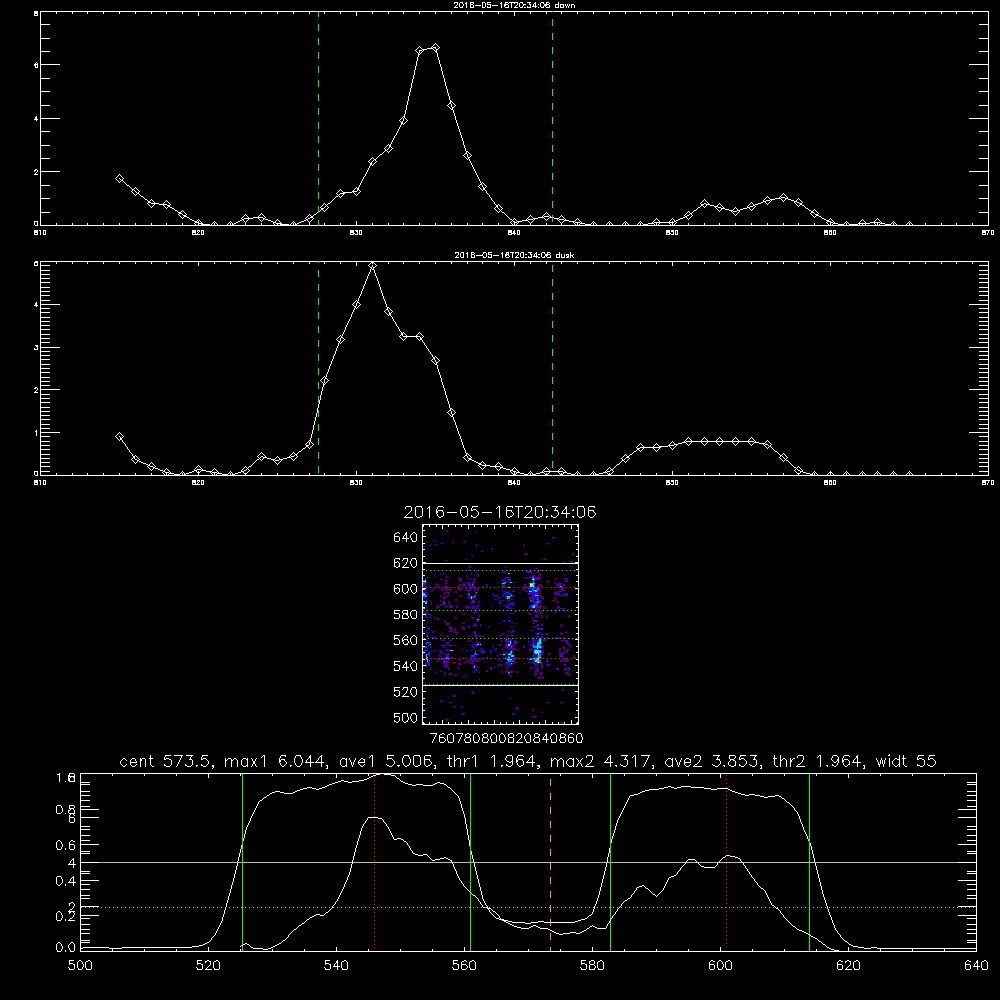Click the peak diamond marker of the dusk curve
Image resolution: width=1000 pixels, height=1000 pixels.
[372, 266]
